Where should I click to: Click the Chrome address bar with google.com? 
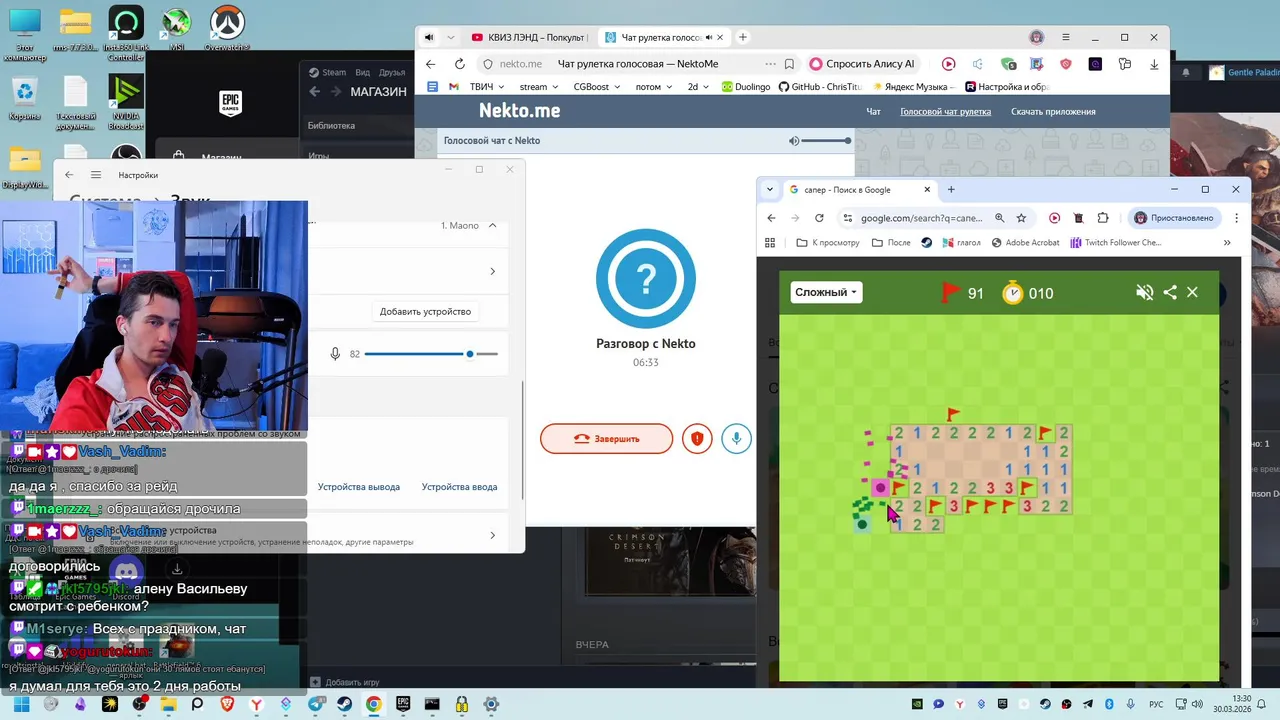[920, 217]
